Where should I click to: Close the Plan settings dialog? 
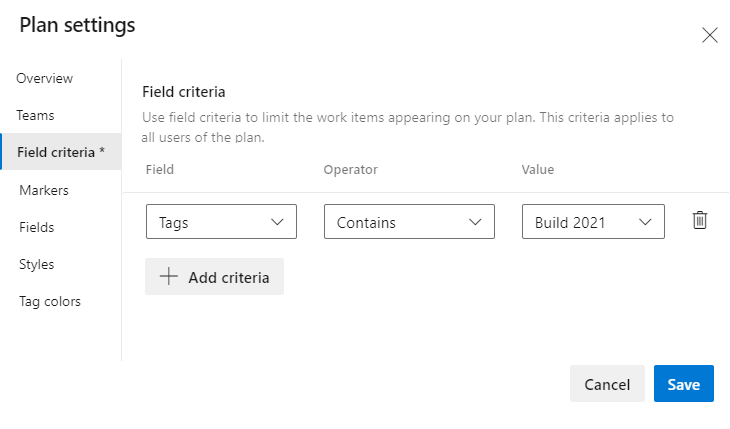[710, 35]
